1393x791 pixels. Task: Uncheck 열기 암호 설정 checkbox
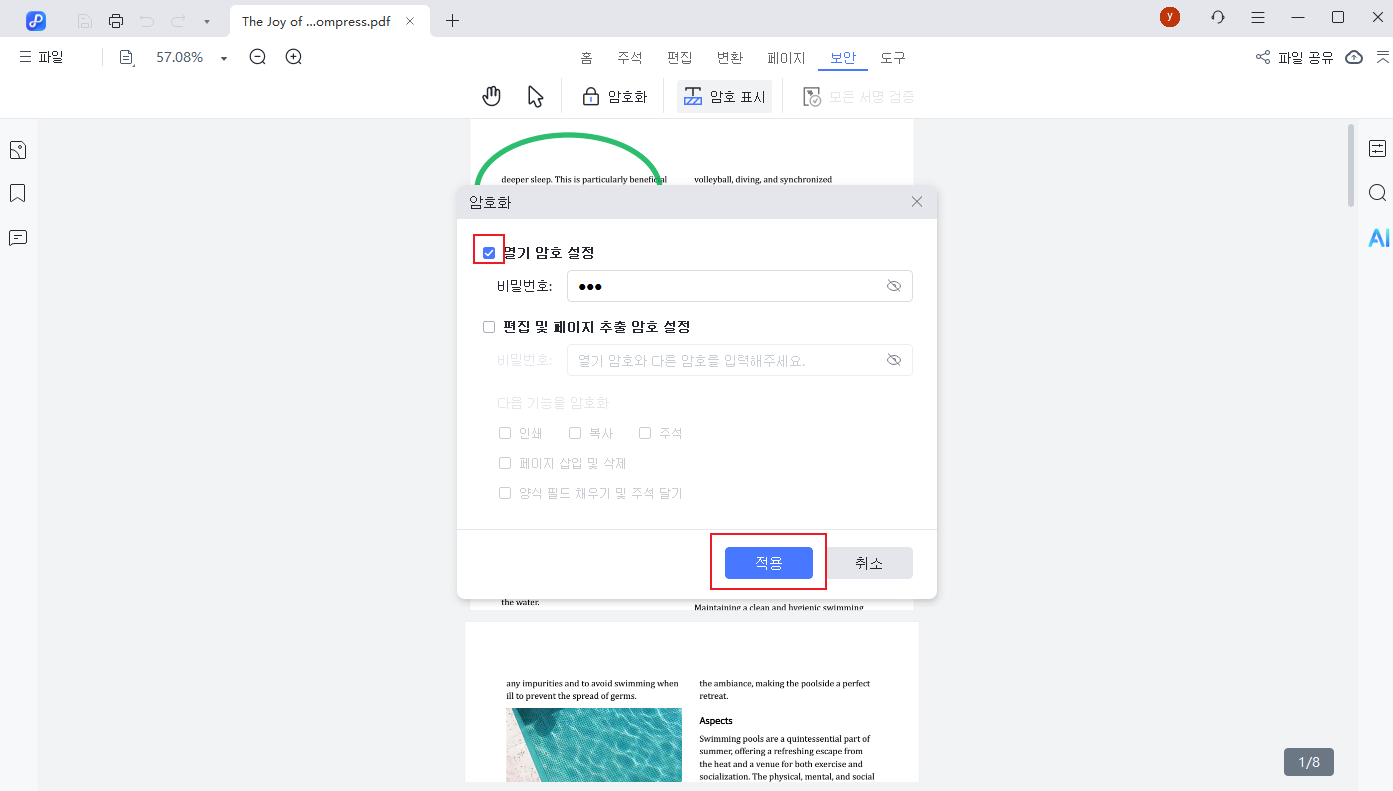click(x=489, y=253)
